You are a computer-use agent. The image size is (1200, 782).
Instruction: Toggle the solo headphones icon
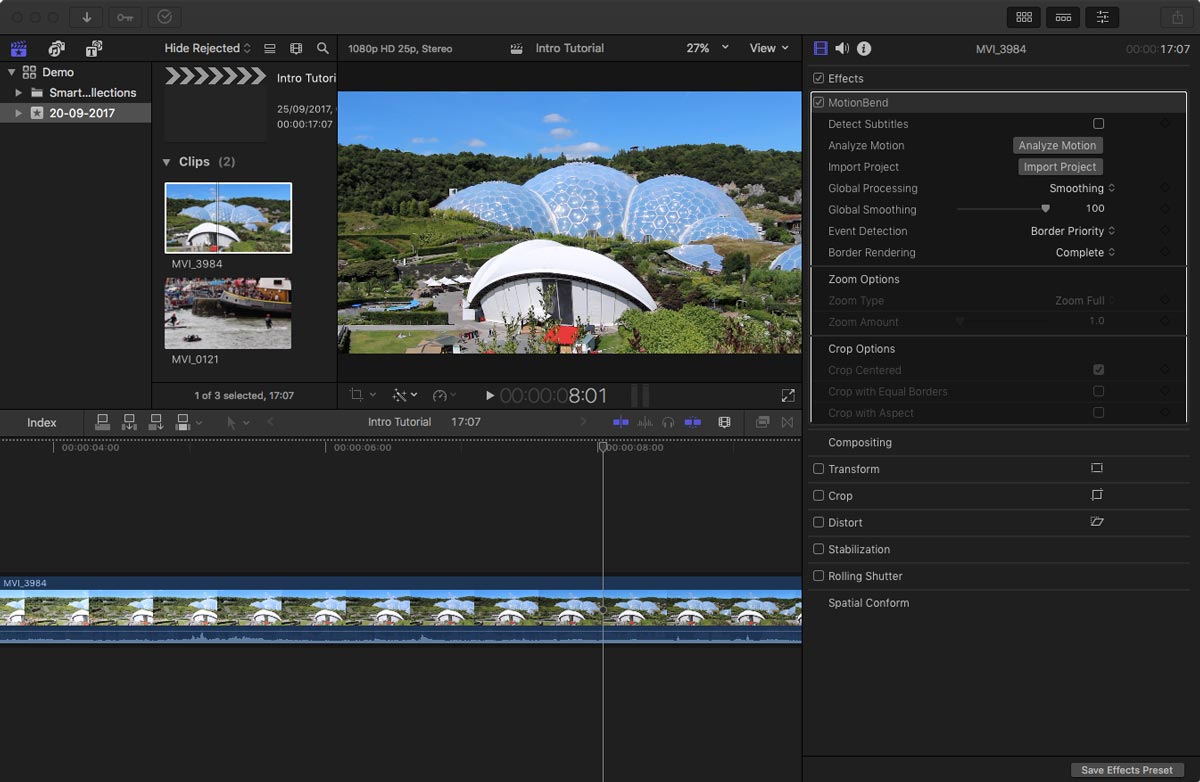[668, 422]
